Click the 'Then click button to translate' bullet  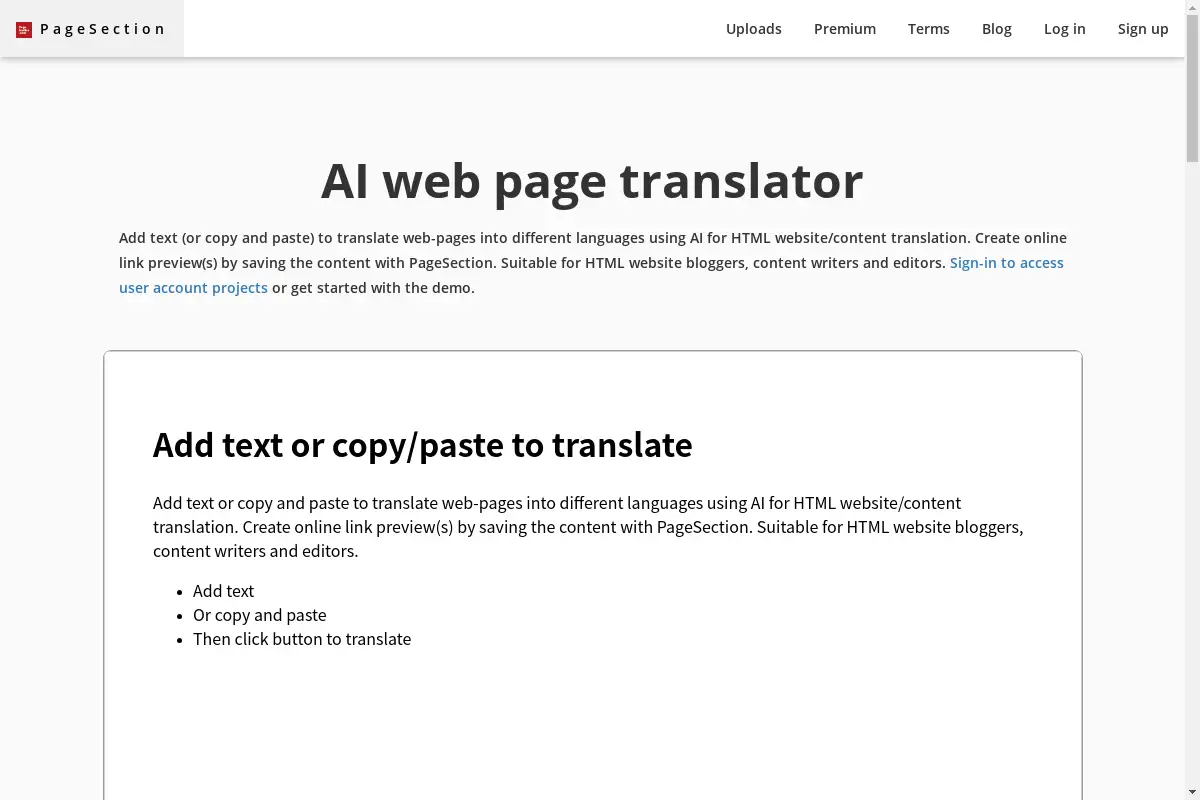pyautogui.click(x=302, y=639)
